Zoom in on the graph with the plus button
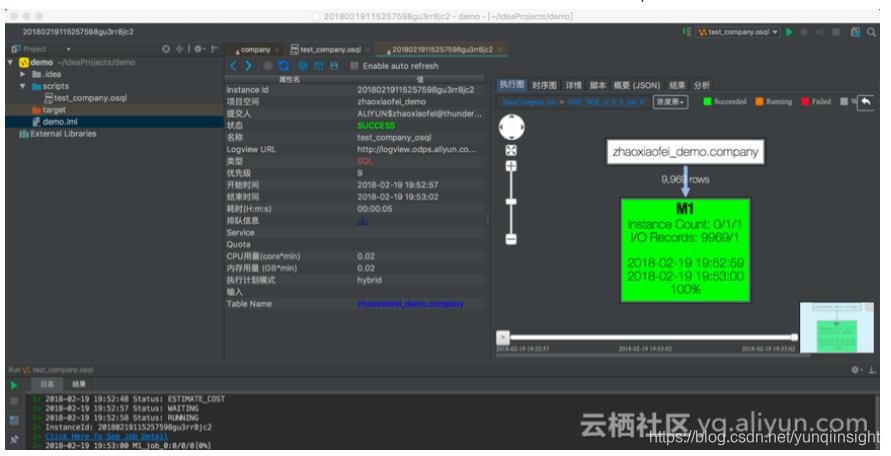 (511, 166)
